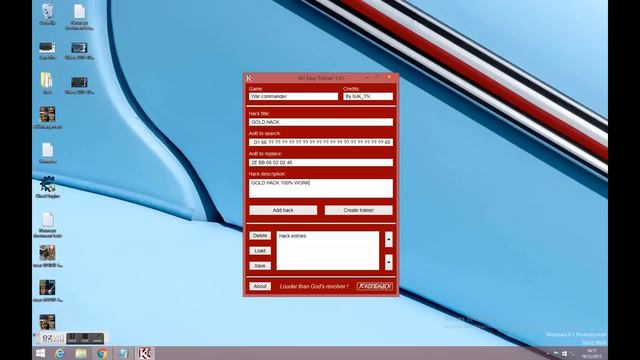The image size is (640, 360).
Task: Open Google Chrome from taskbar
Action: 102,353
